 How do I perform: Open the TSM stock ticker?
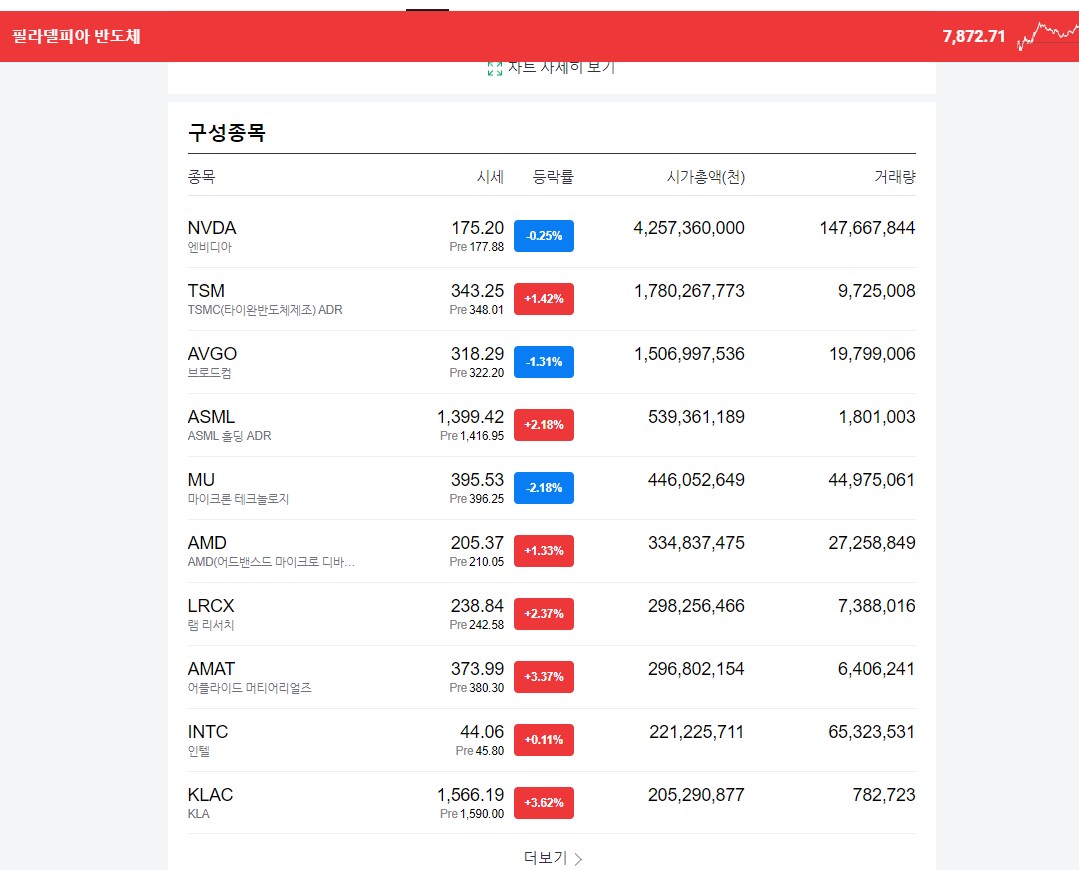(206, 290)
